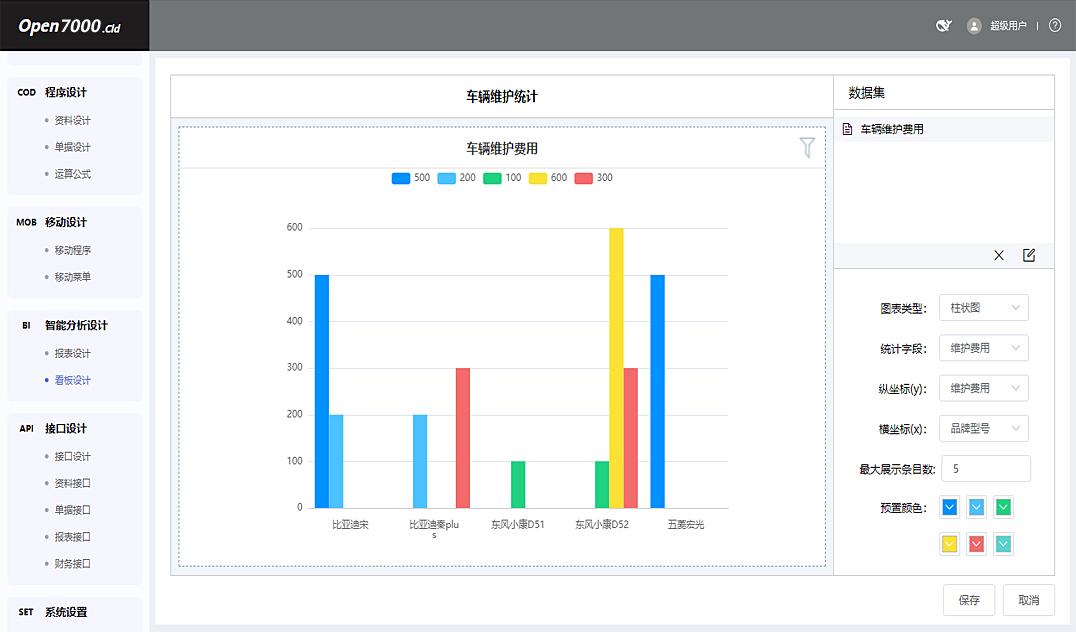Click the user avatar icon

pos(974,26)
